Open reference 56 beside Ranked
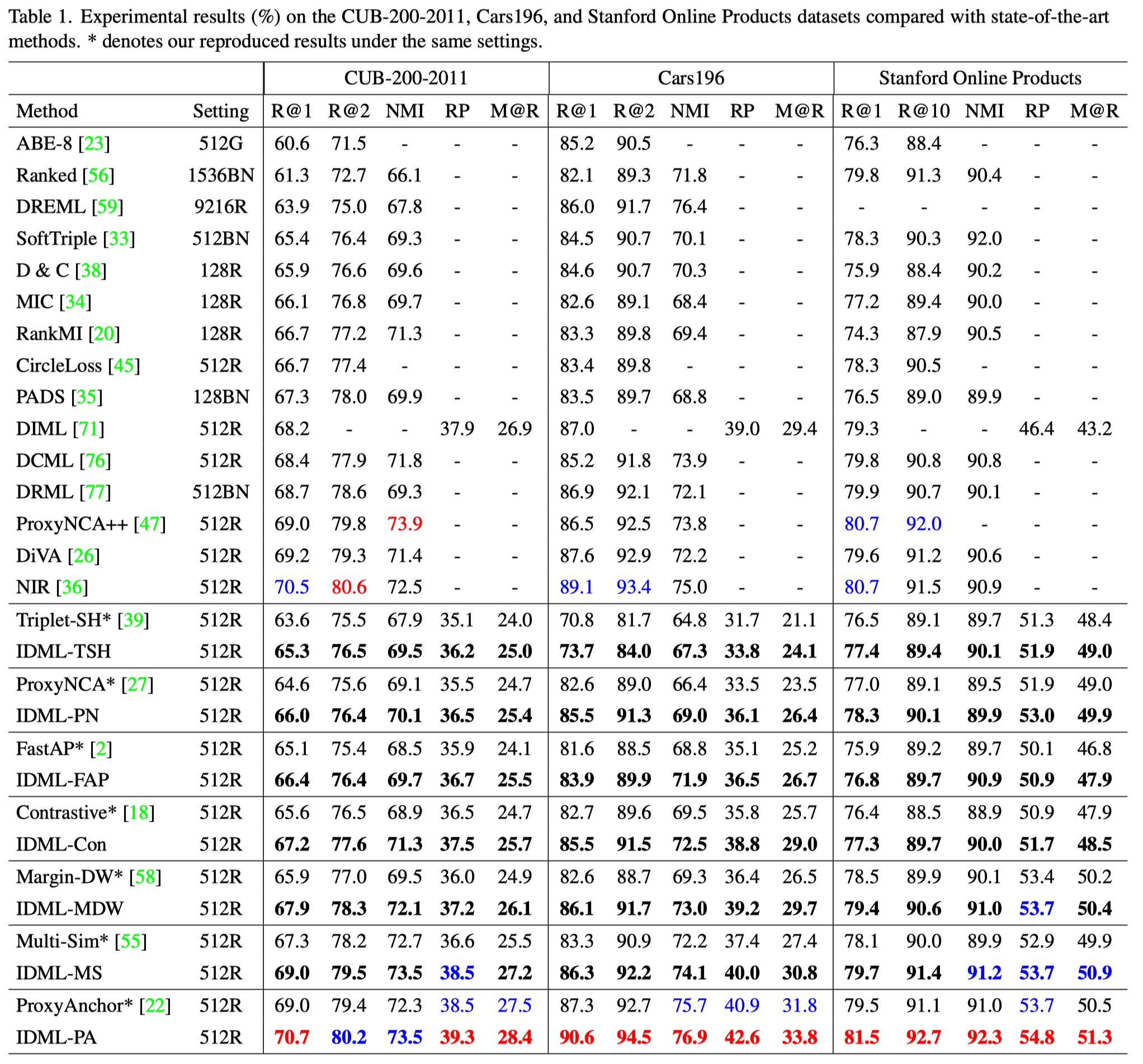 [98, 175]
